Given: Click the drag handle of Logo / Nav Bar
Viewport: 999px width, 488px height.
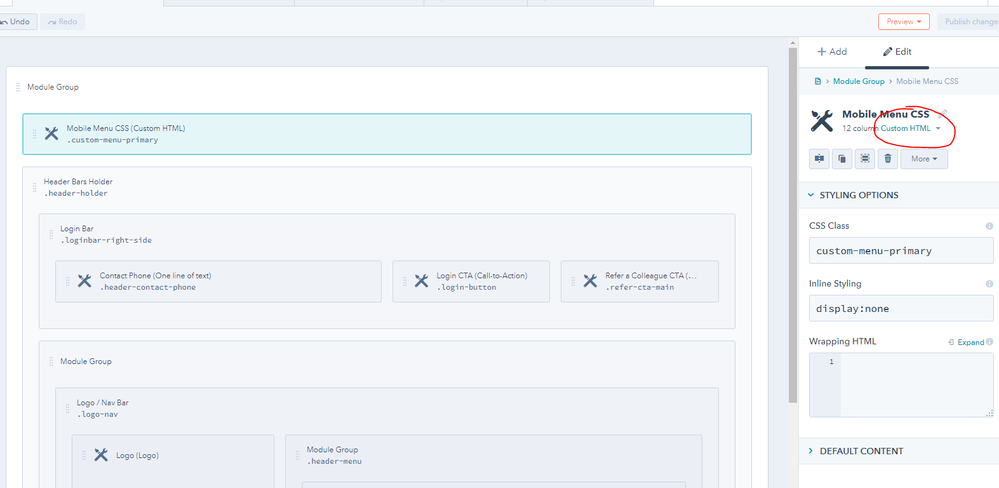Looking at the screenshot, I should pos(68,408).
